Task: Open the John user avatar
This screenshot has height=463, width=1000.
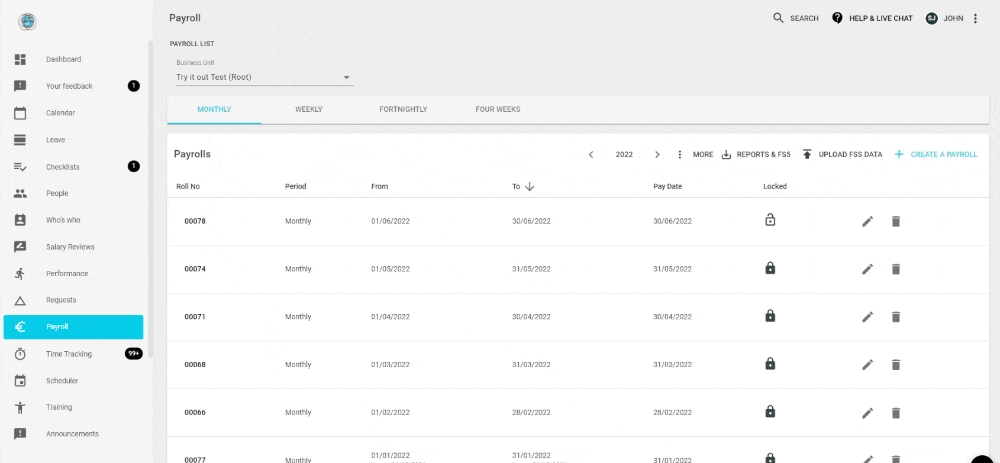Action: pos(932,18)
